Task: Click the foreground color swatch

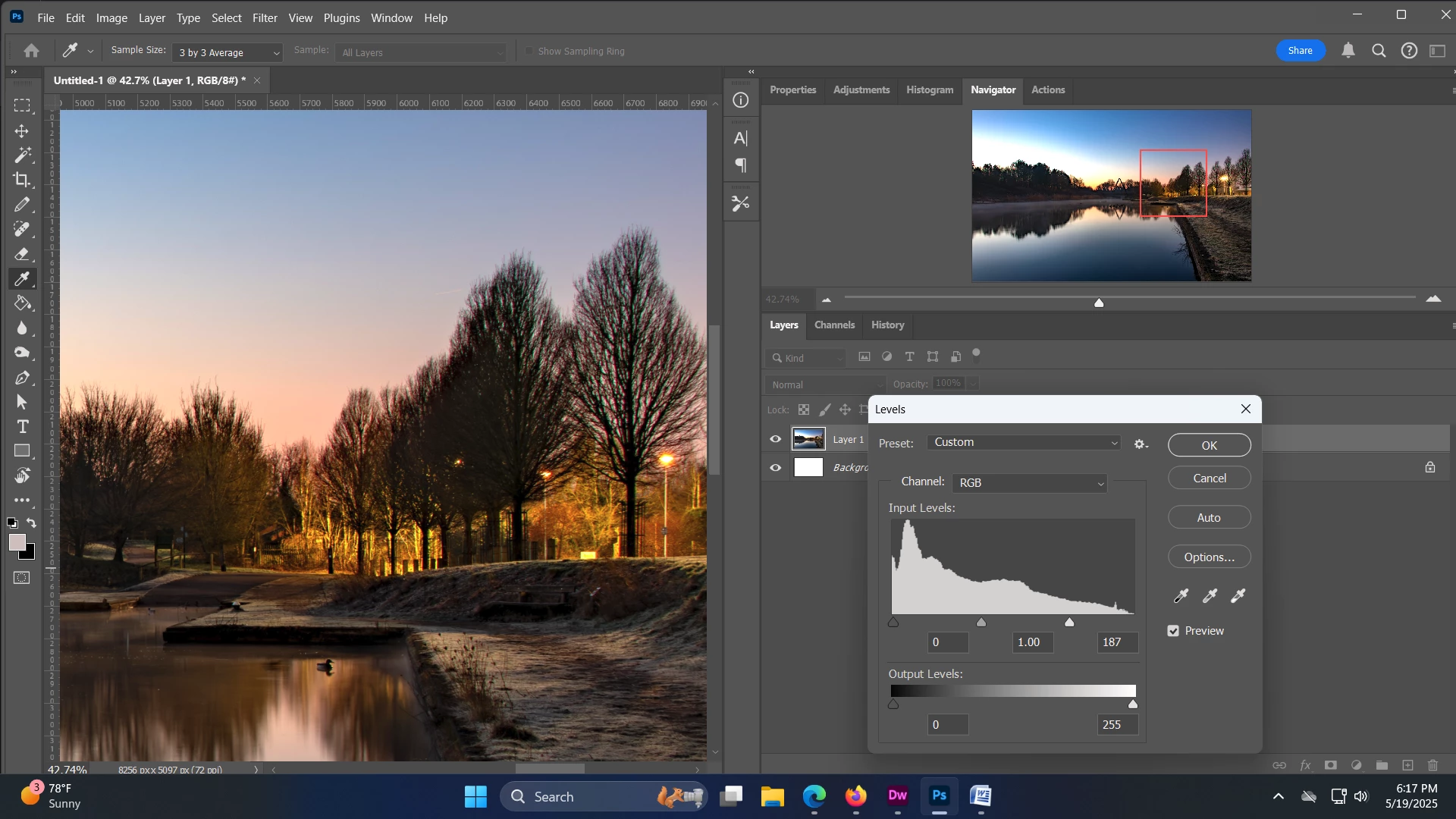Action: click(17, 542)
